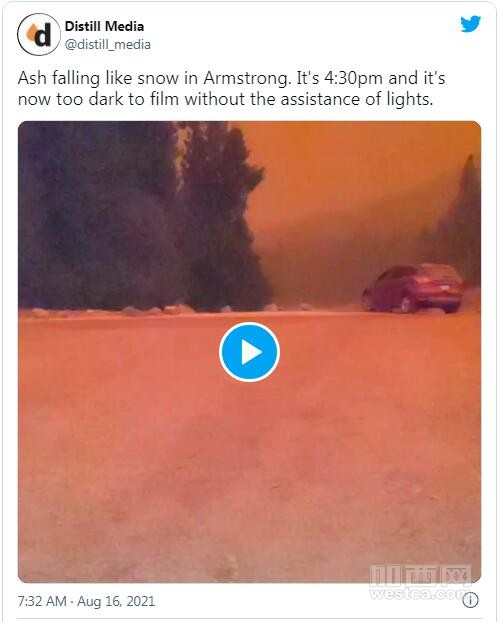This screenshot has width=501, height=622.
Task: Open Distill Media's round avatar logo
Action: coord(39,34)
